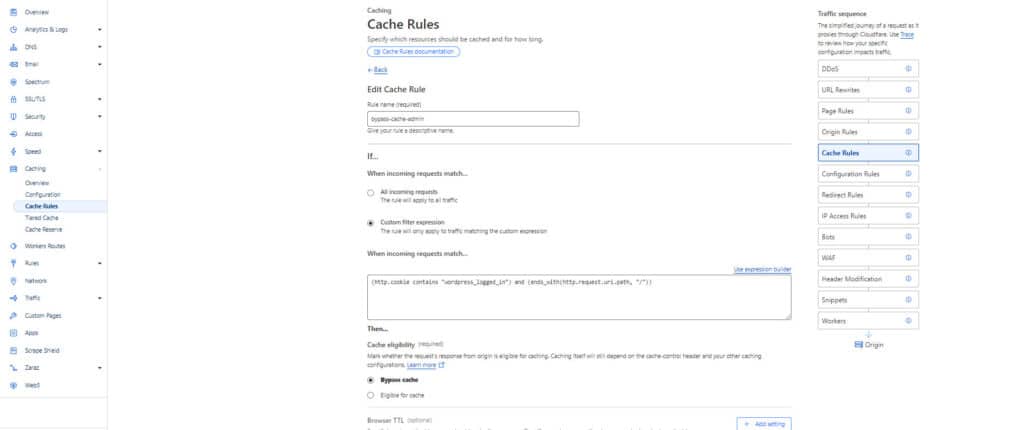Viewport: 1024px width, 430px height.
Task: Click the Rule name input field
Action: point(473,118)
